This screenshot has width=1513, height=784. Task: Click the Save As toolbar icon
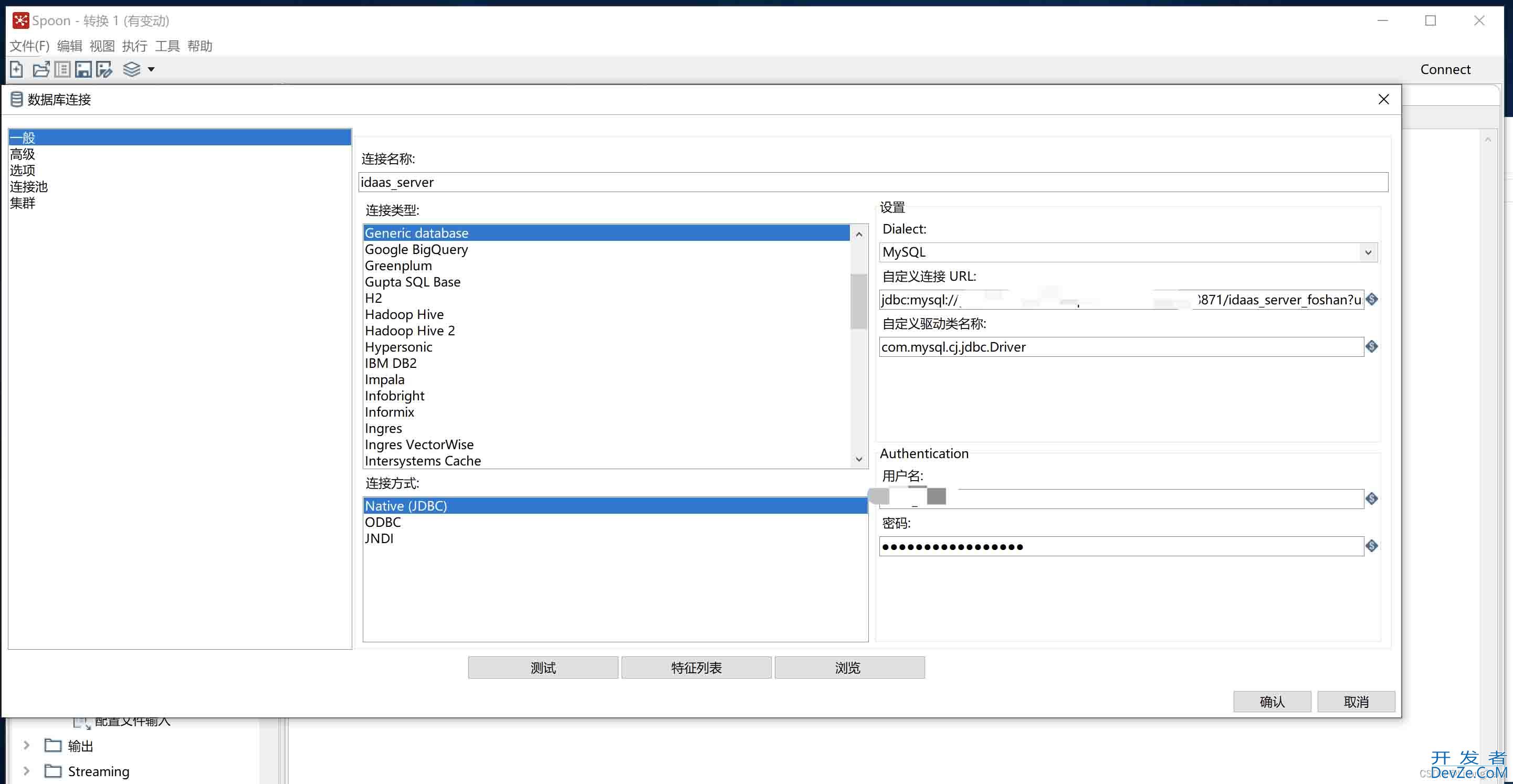tap(104, 69)
